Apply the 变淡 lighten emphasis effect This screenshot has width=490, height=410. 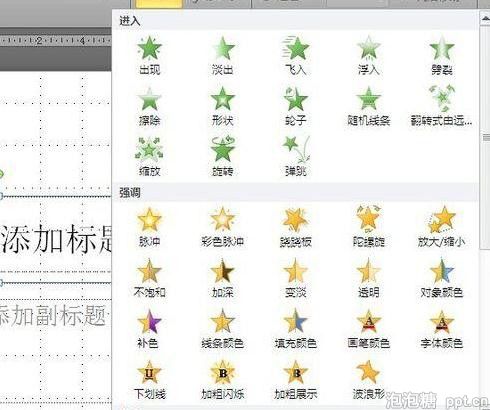coord(296,278)
